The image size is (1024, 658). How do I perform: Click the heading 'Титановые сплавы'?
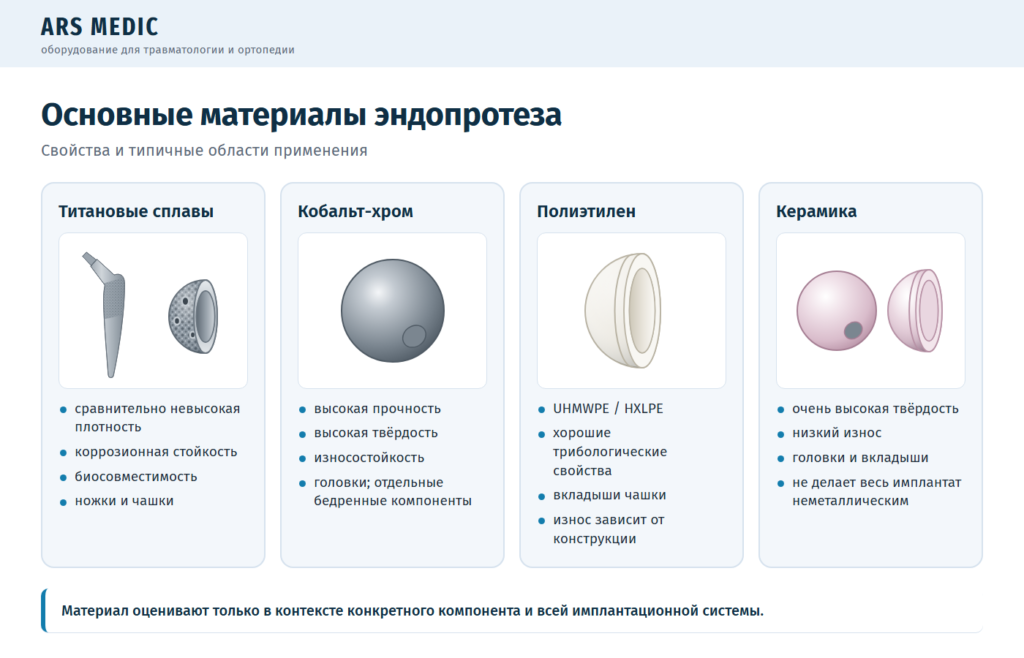(136, 212)
